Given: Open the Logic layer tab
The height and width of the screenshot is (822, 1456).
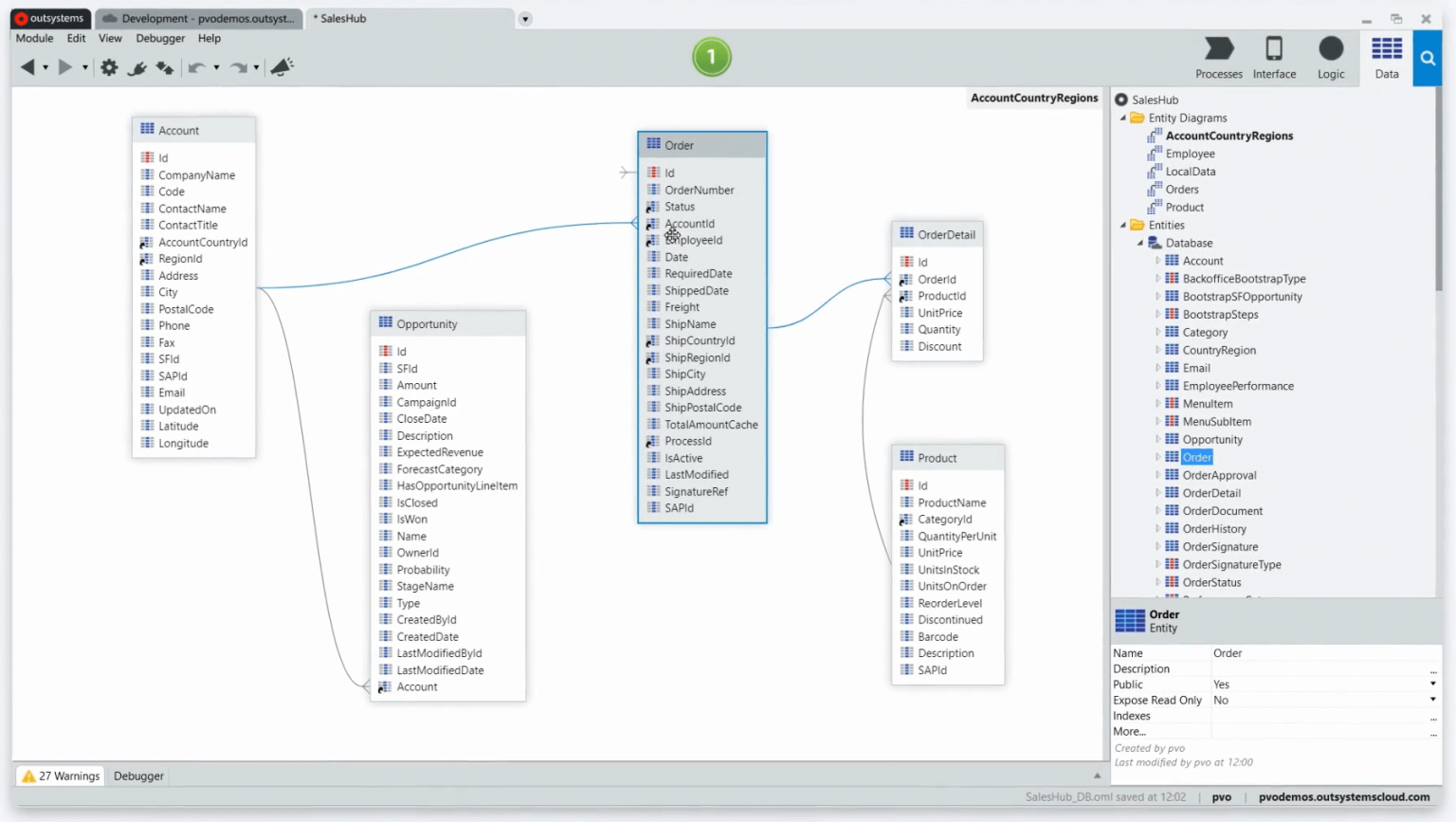Looking at the screenshot, I should (x=1331, y=58).
